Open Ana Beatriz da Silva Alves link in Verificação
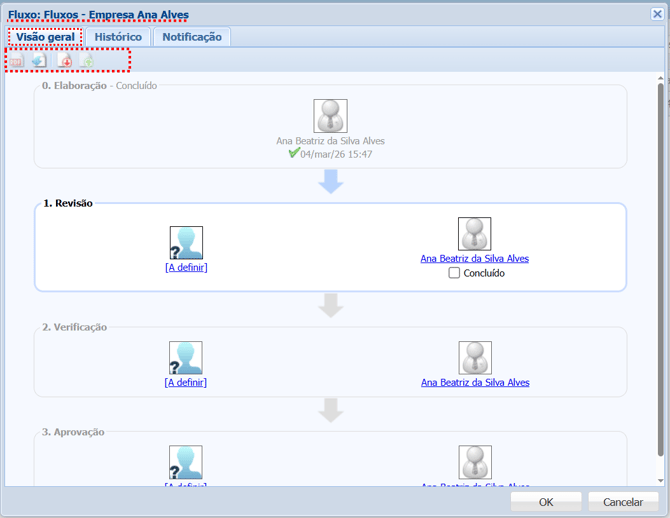This screenshot has width=670, height=518. point(475,383)
